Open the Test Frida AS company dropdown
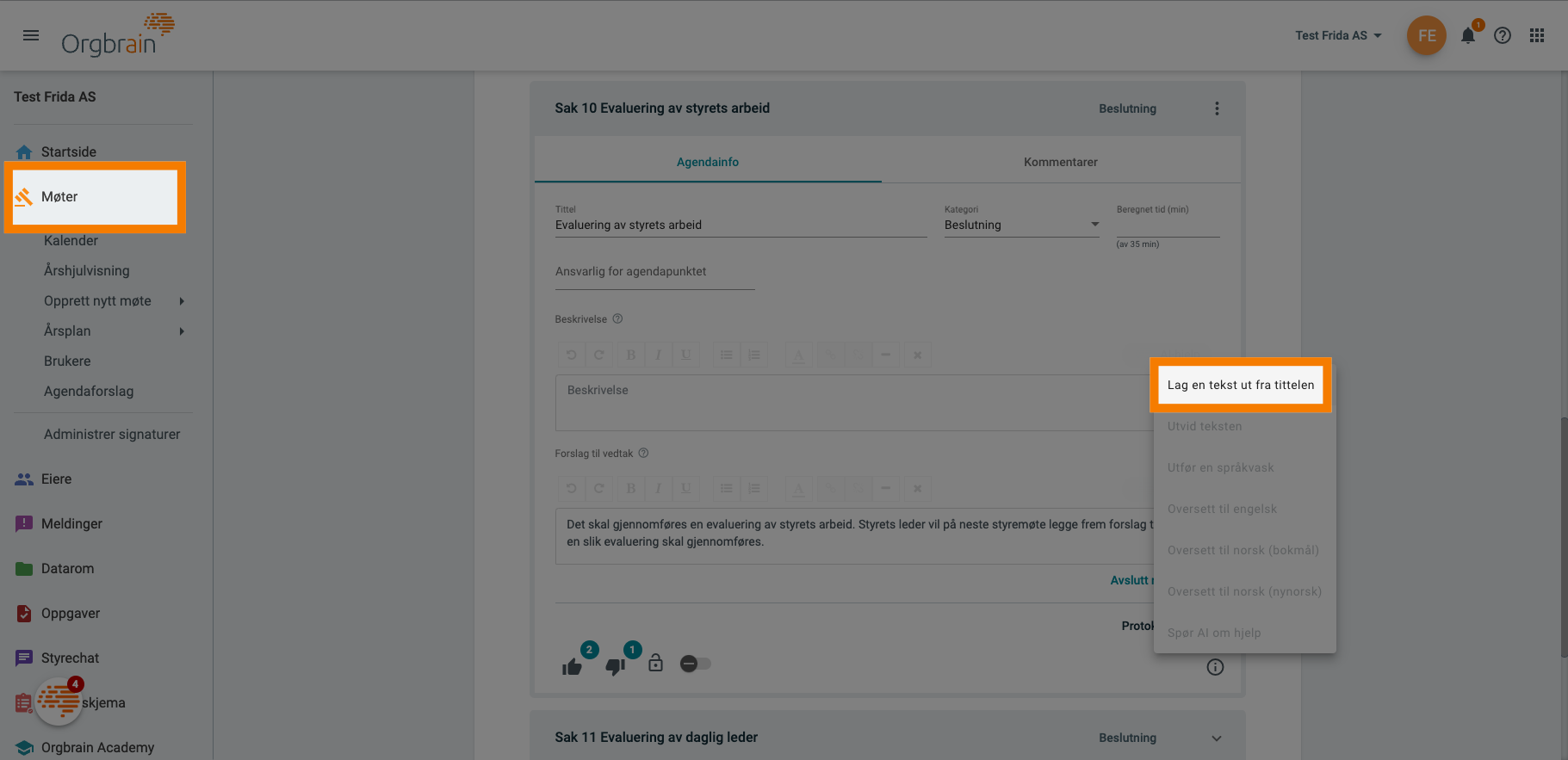The height and width of the screenshot is (760, 1568). click(1338, 35)
